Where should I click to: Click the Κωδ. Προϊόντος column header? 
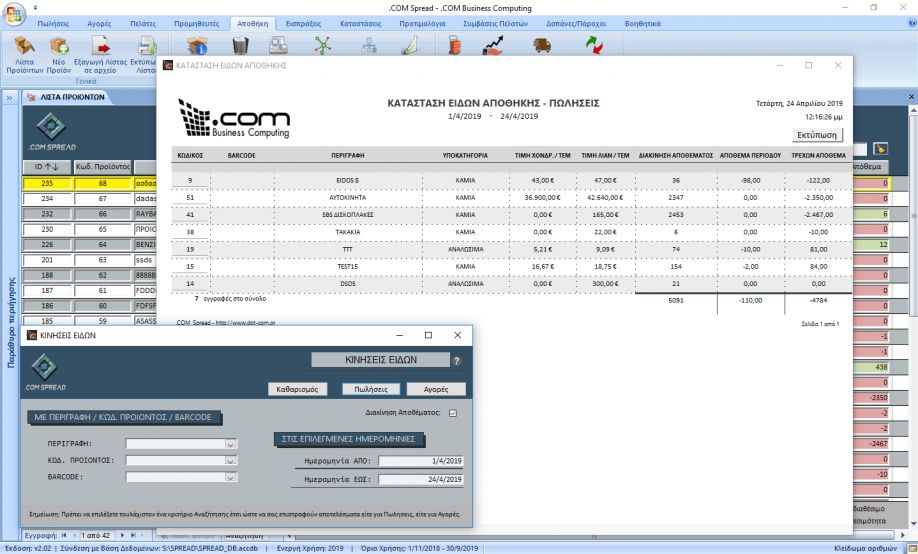click(x=103, y=167)
